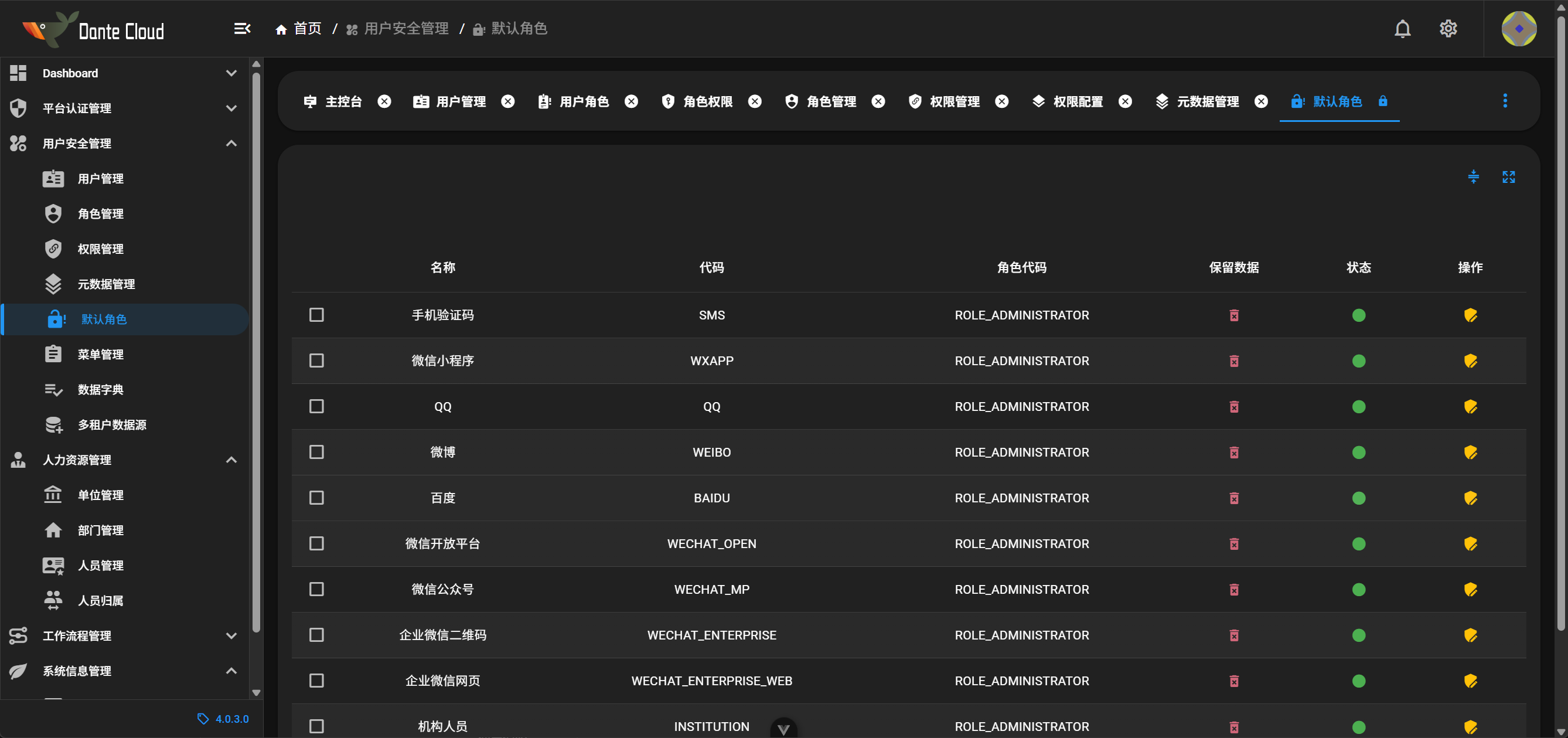Click the green status dot for QQ row
Image resolution: width=1568 pixels, height=738 pixels.
[1358, 406]
